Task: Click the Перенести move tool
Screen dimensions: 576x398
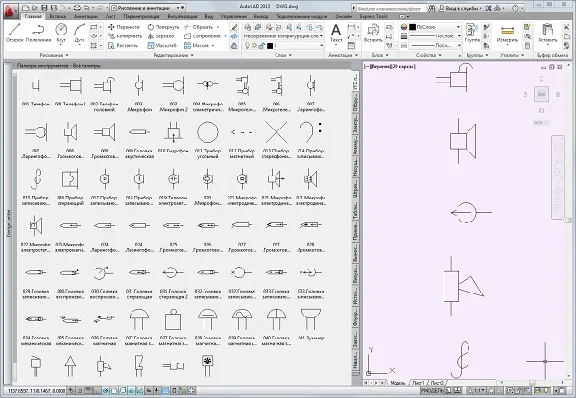Action: click(x=124, y=27)
